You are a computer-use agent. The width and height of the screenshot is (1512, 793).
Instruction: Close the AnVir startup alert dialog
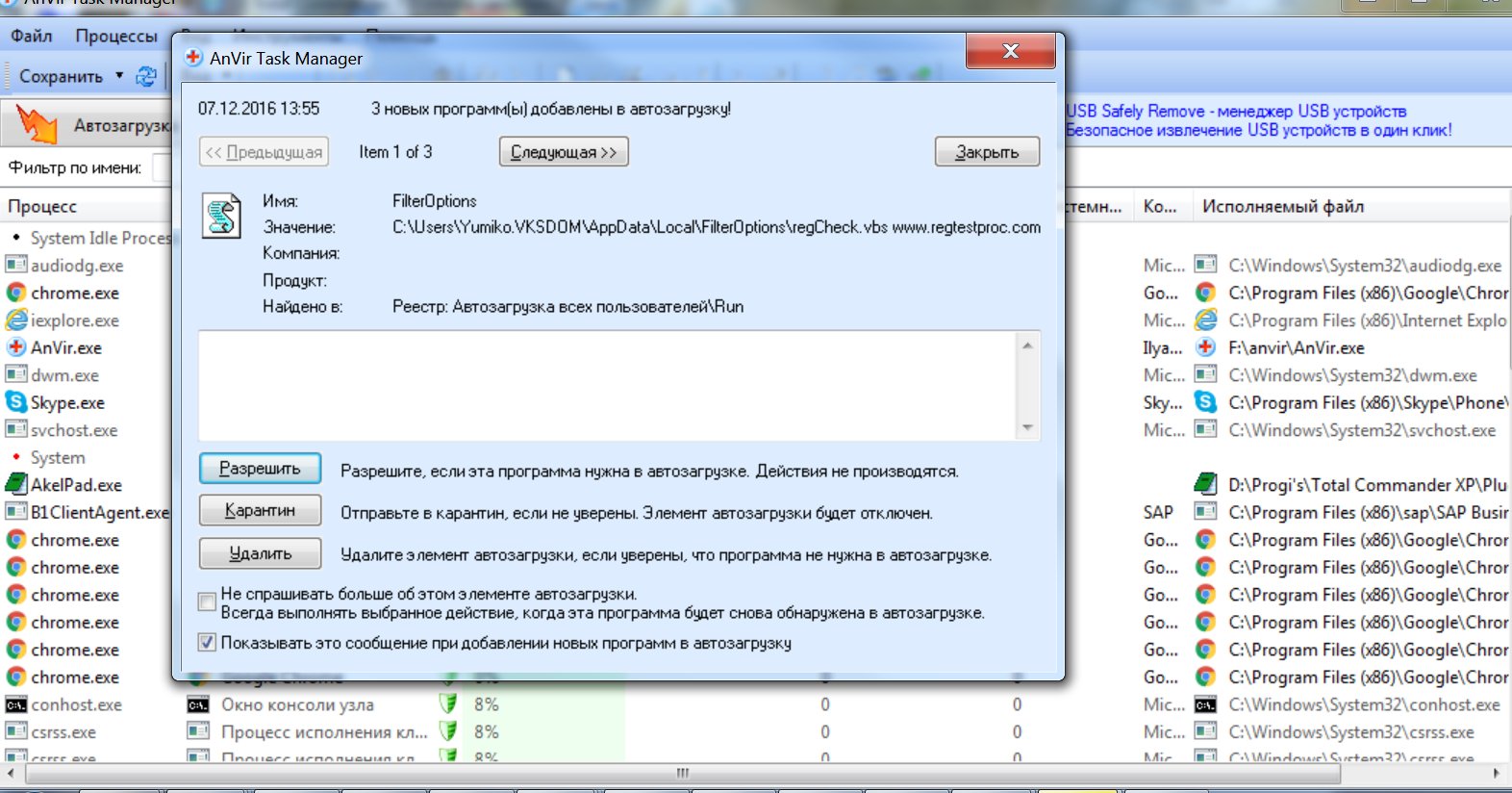click(1010, 51)
